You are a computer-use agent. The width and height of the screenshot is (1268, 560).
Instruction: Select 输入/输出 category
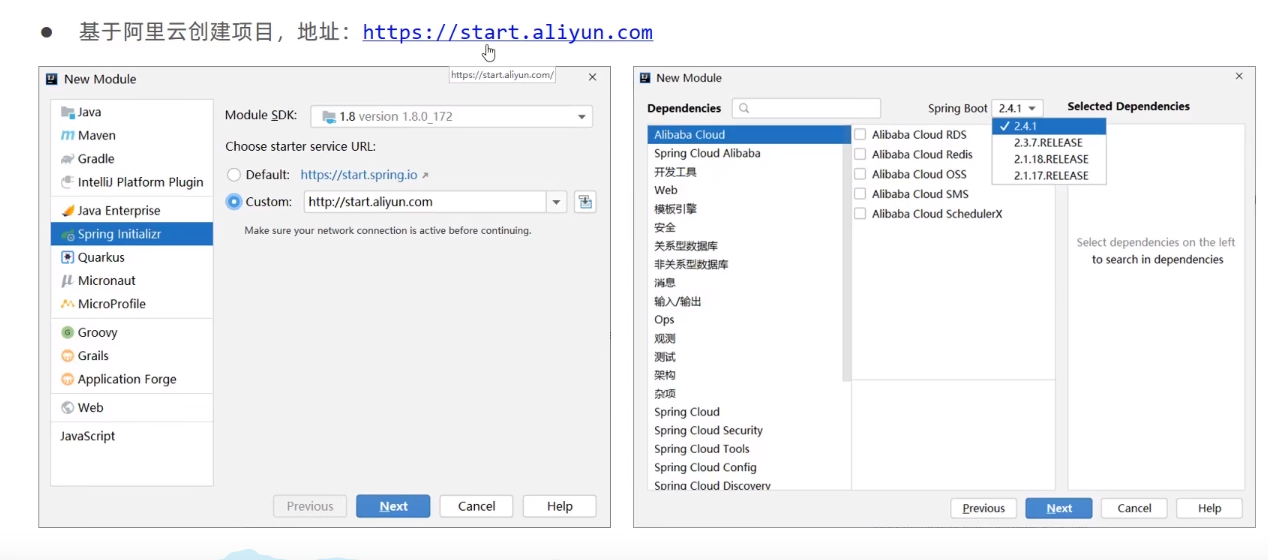[745, 302]
